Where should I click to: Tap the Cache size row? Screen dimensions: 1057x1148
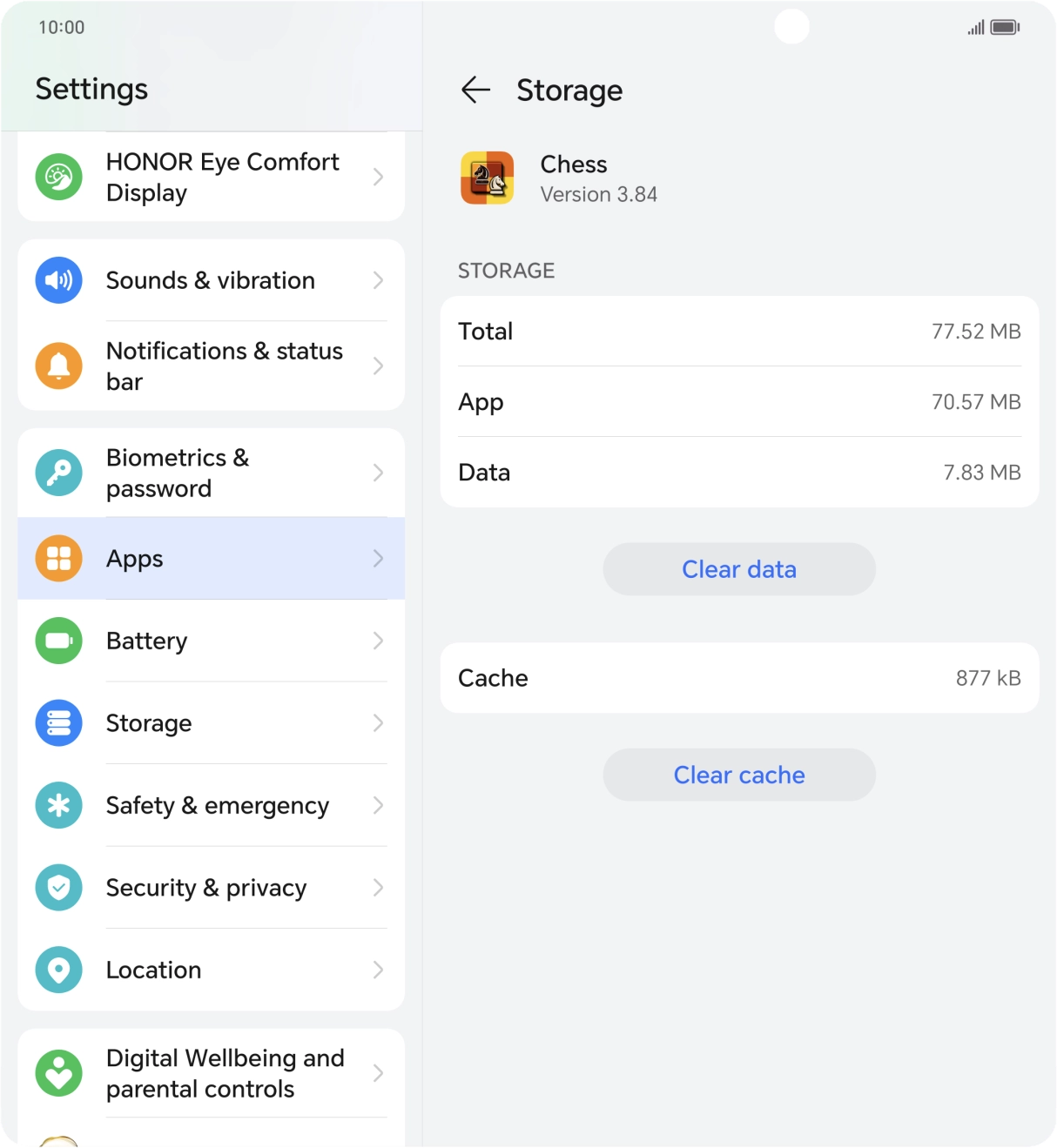coord(739,678)
